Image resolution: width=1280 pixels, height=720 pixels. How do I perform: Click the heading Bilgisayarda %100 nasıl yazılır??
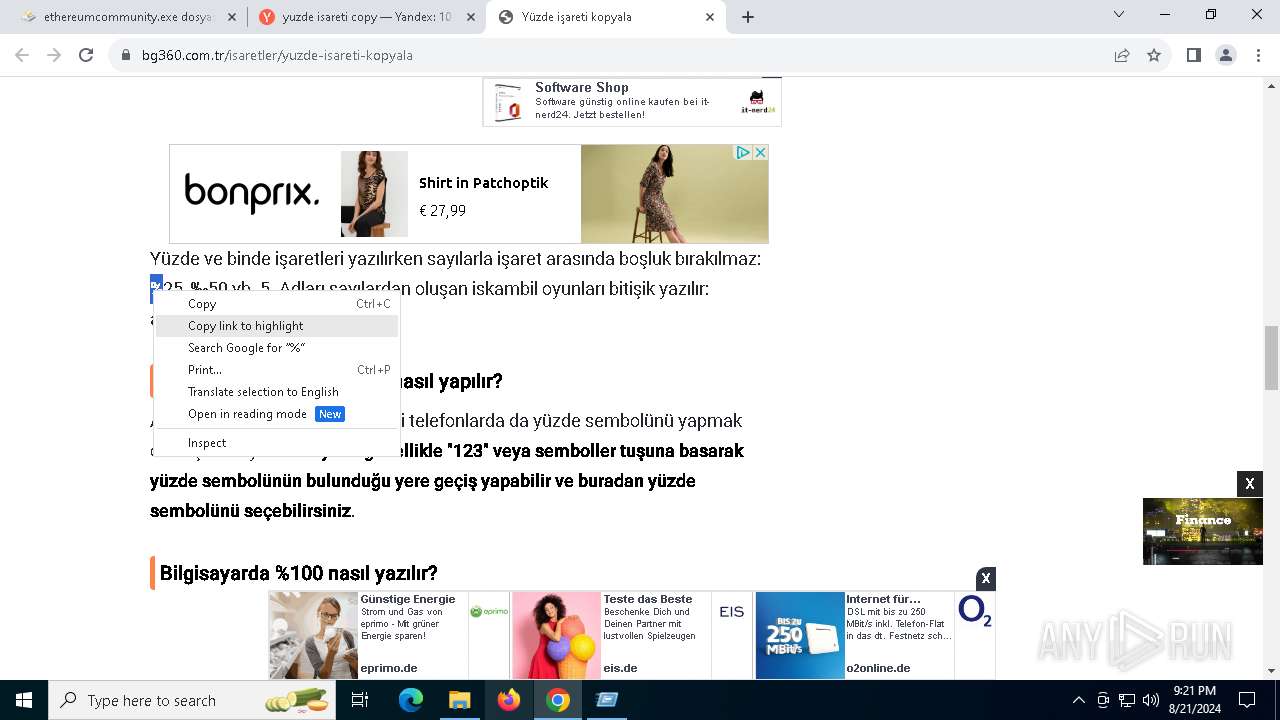tap(298, 573)
